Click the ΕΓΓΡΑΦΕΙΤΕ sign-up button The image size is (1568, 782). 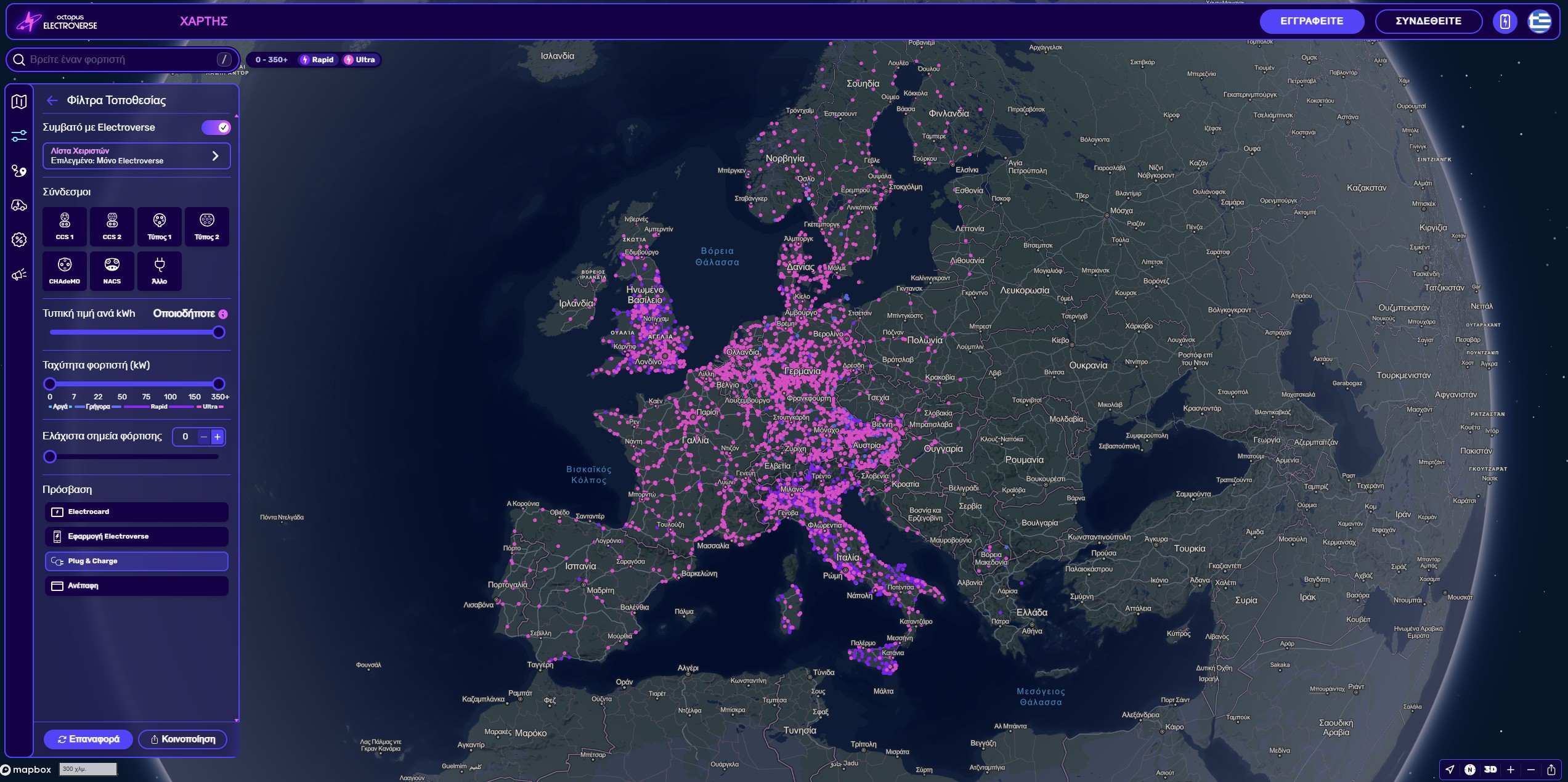[1312, 22]
